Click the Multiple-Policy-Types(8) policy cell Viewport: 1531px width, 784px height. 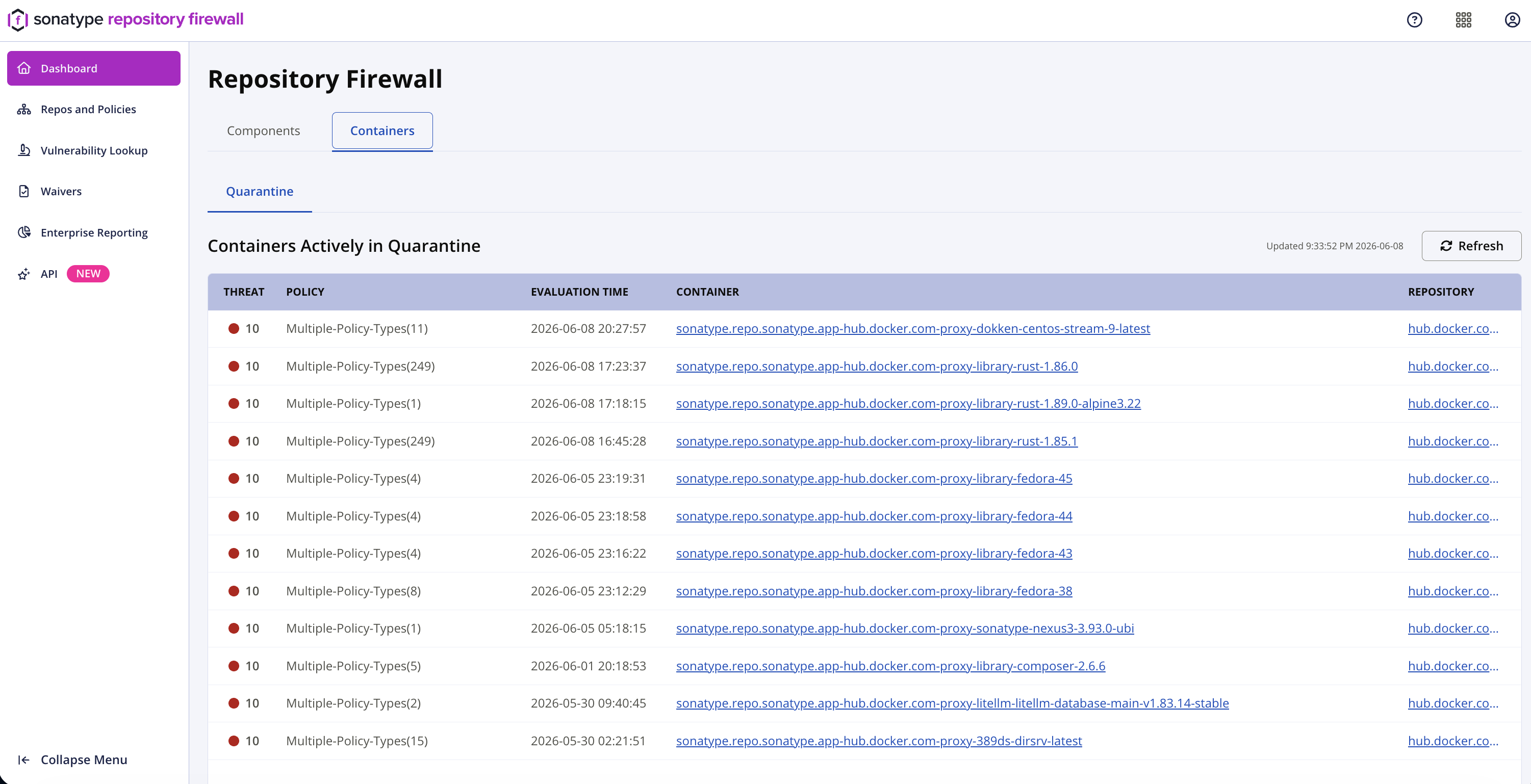[353, 591]
